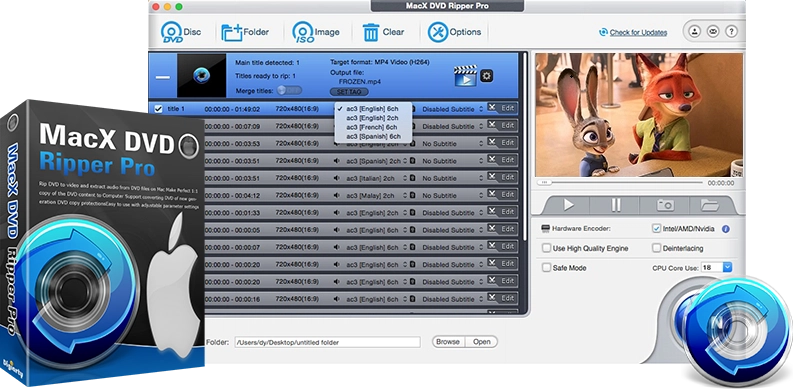Load a DVD with the Disc button
Screen dimensions: 793x389
(181, 32)
